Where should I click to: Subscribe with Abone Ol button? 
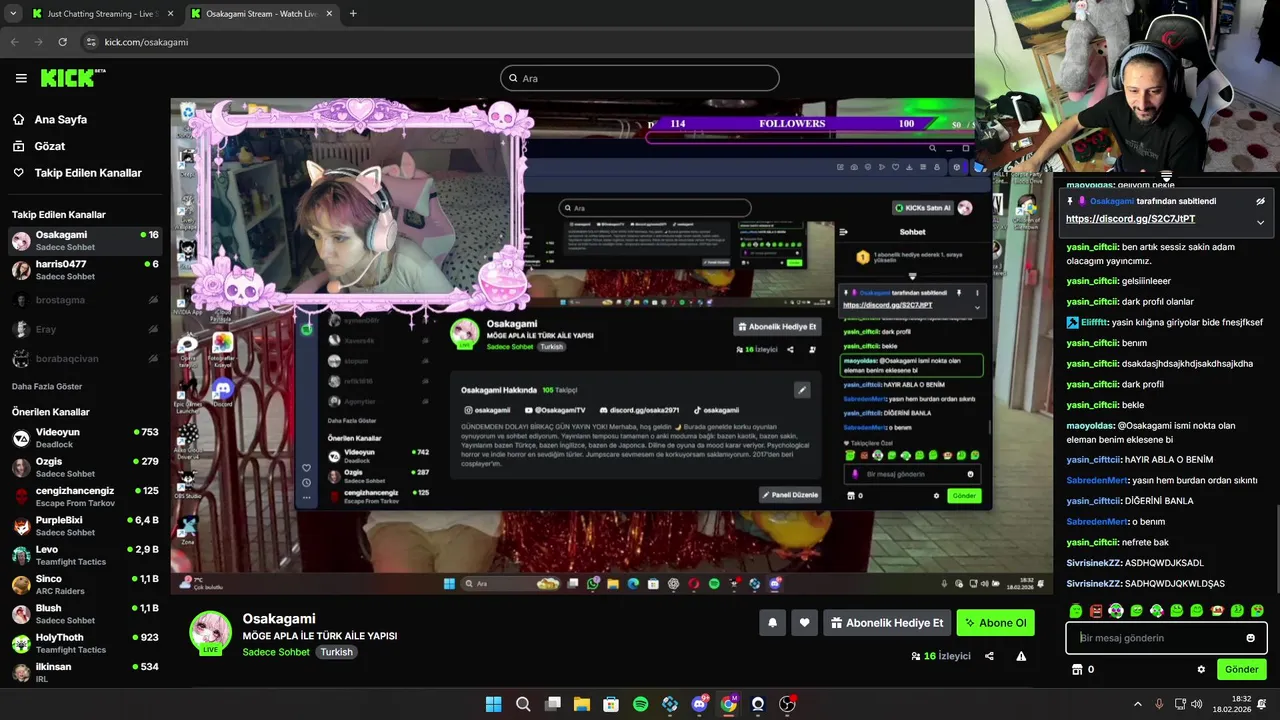tap(995, 623)
